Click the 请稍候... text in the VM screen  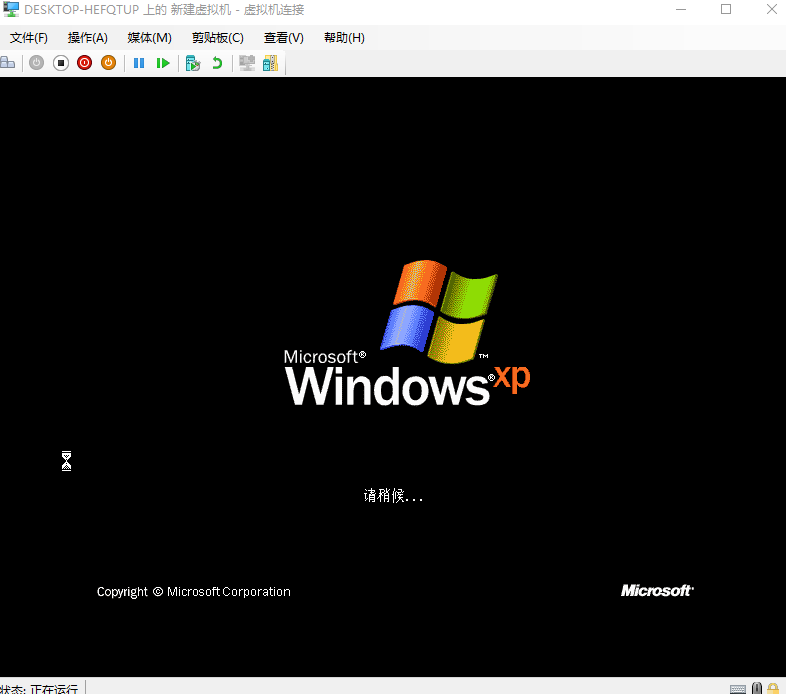coord(394,495)
